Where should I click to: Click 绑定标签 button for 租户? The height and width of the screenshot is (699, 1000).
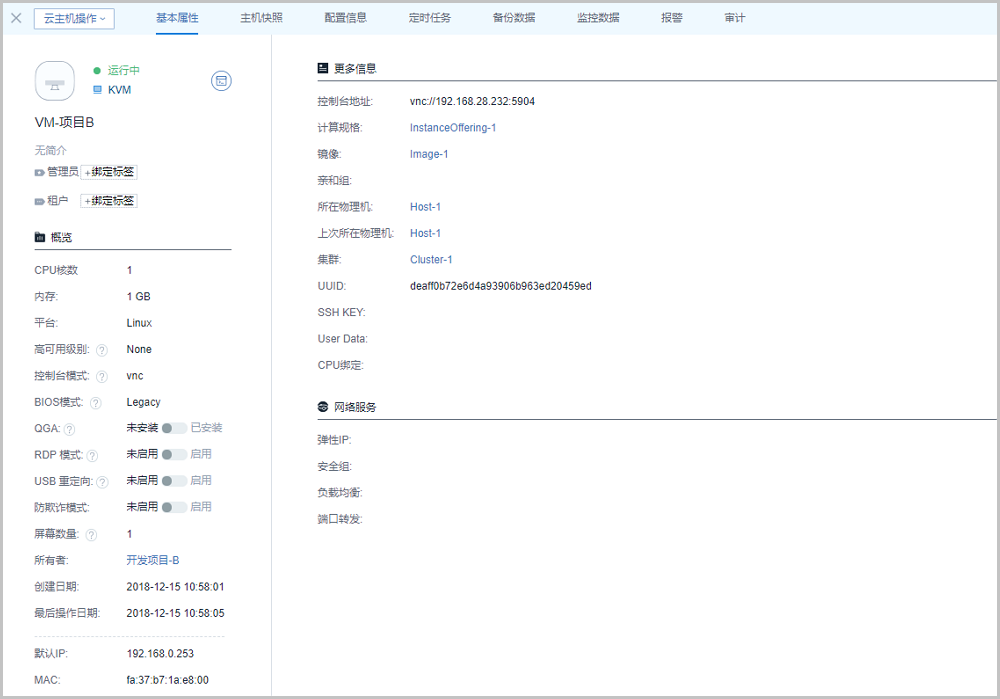pyautogui.click(x=109, y=201)
